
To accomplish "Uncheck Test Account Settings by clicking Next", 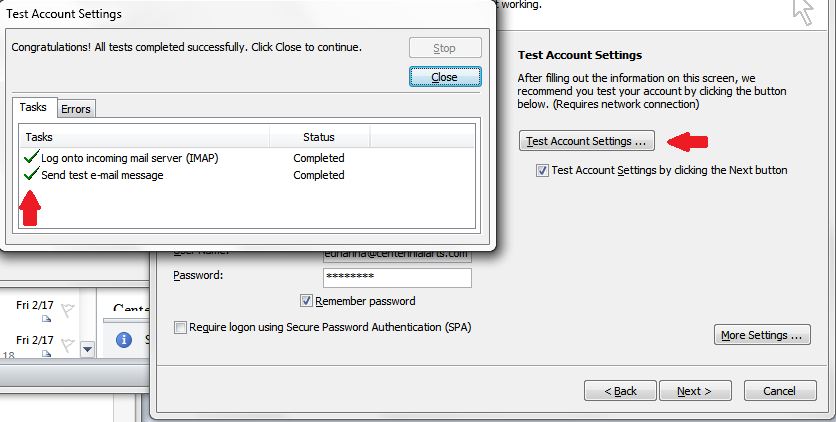I will tap(542, 171).
